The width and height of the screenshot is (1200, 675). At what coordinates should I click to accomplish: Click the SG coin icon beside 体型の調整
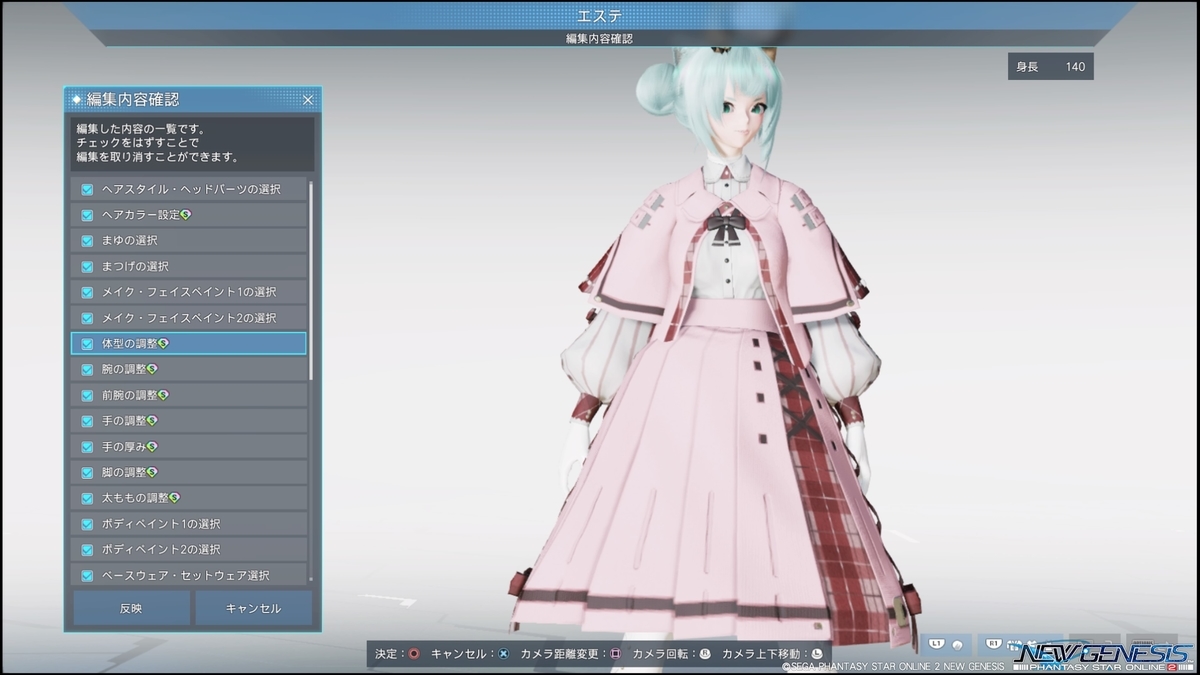pos(164,343)
